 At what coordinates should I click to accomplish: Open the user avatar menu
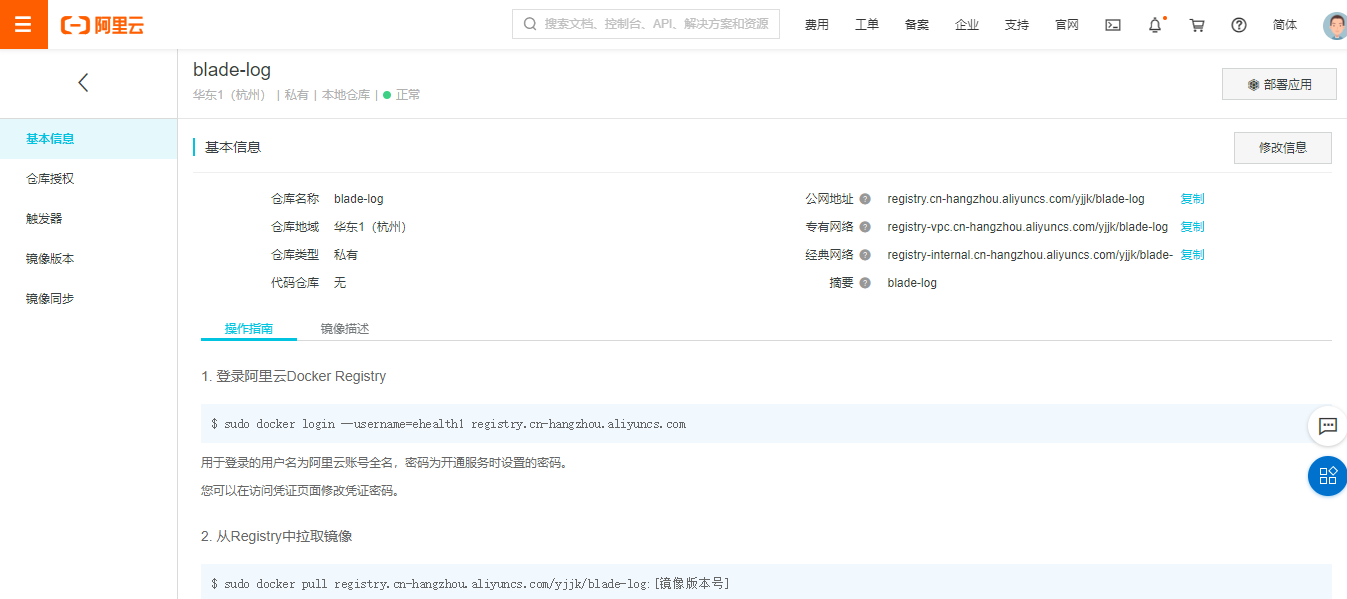1334,24
